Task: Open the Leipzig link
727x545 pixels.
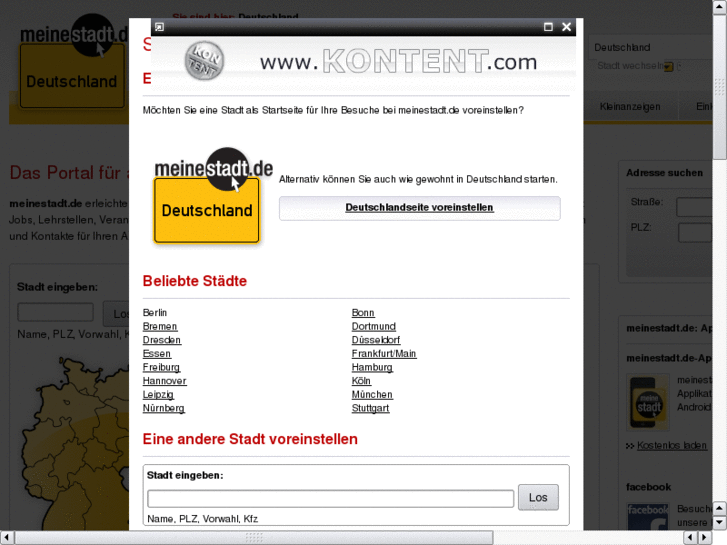Action: [x=158, y=395]
